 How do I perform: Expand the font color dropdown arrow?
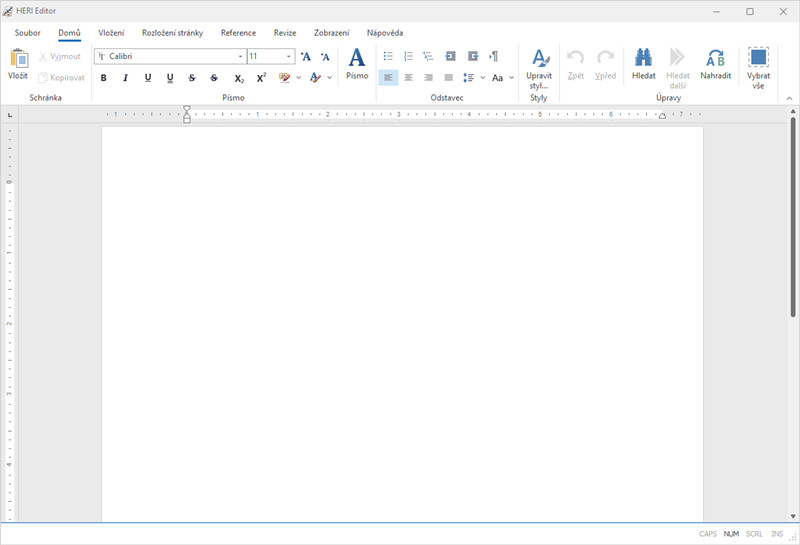click(330, 78)
